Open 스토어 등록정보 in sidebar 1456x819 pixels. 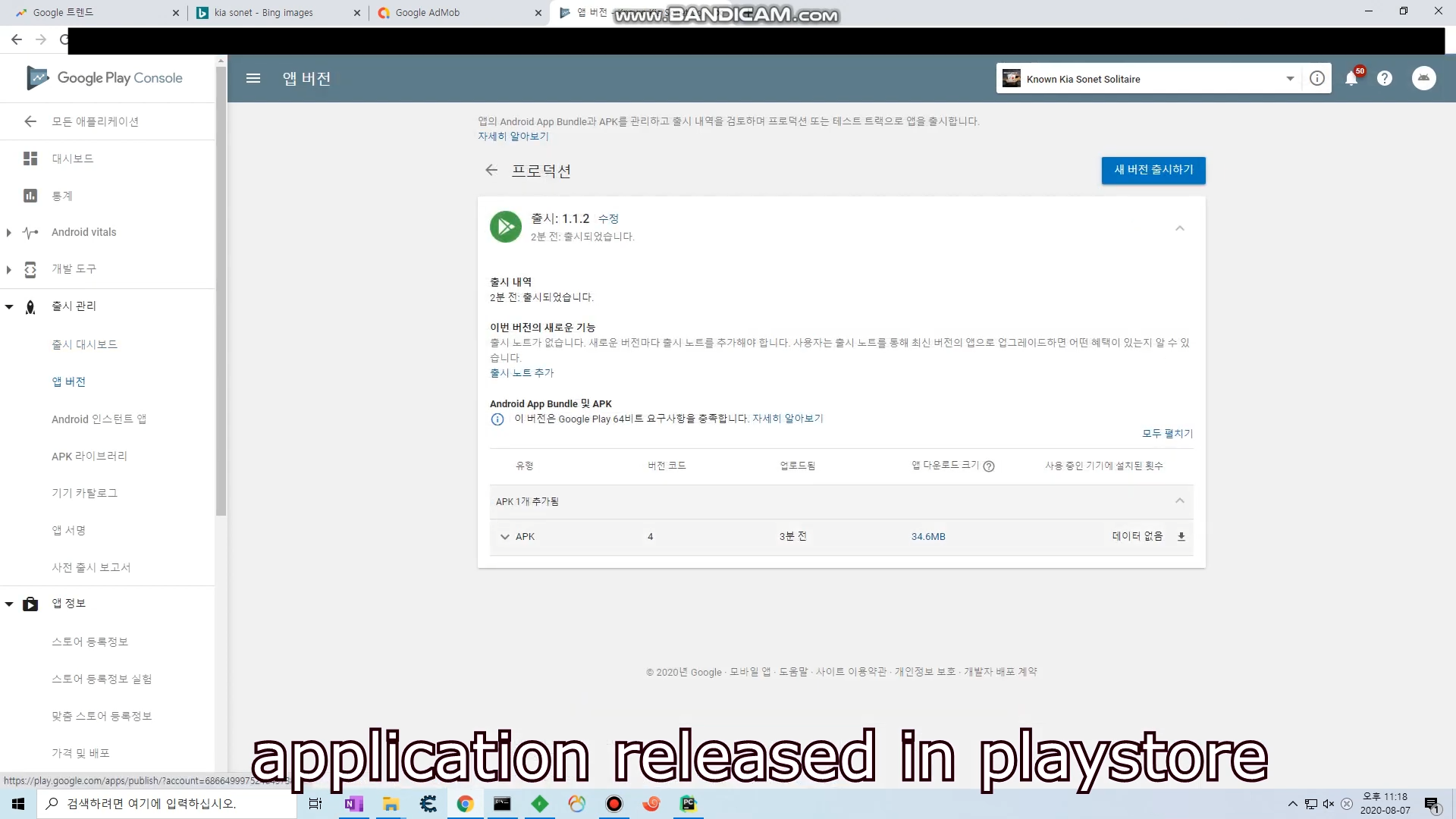coord(89,642)
